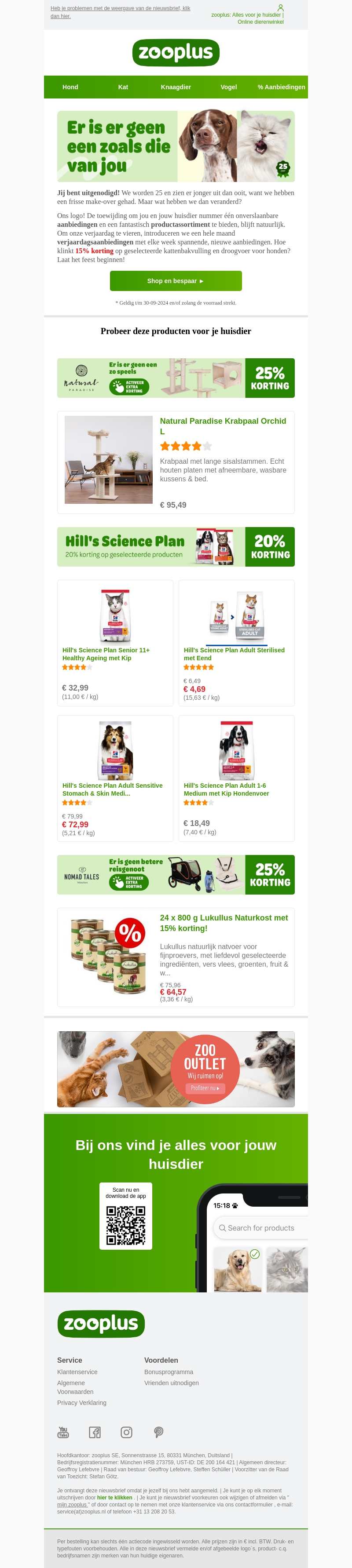The width and height of the screenshot is (352, 1568).
Task: Open the Bonusprogramma link
Action: pos(169,1372)
